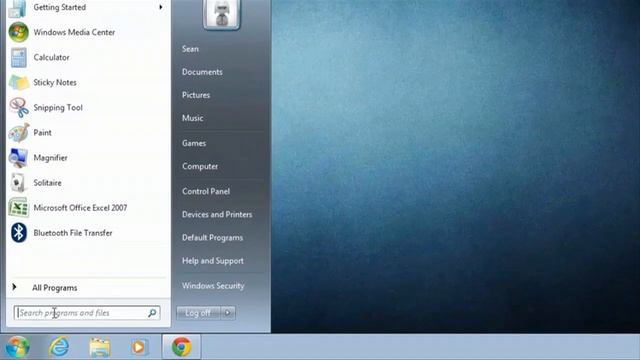640x360 pixels.
Task: Click the Windows Start orb
Action: 17,347
